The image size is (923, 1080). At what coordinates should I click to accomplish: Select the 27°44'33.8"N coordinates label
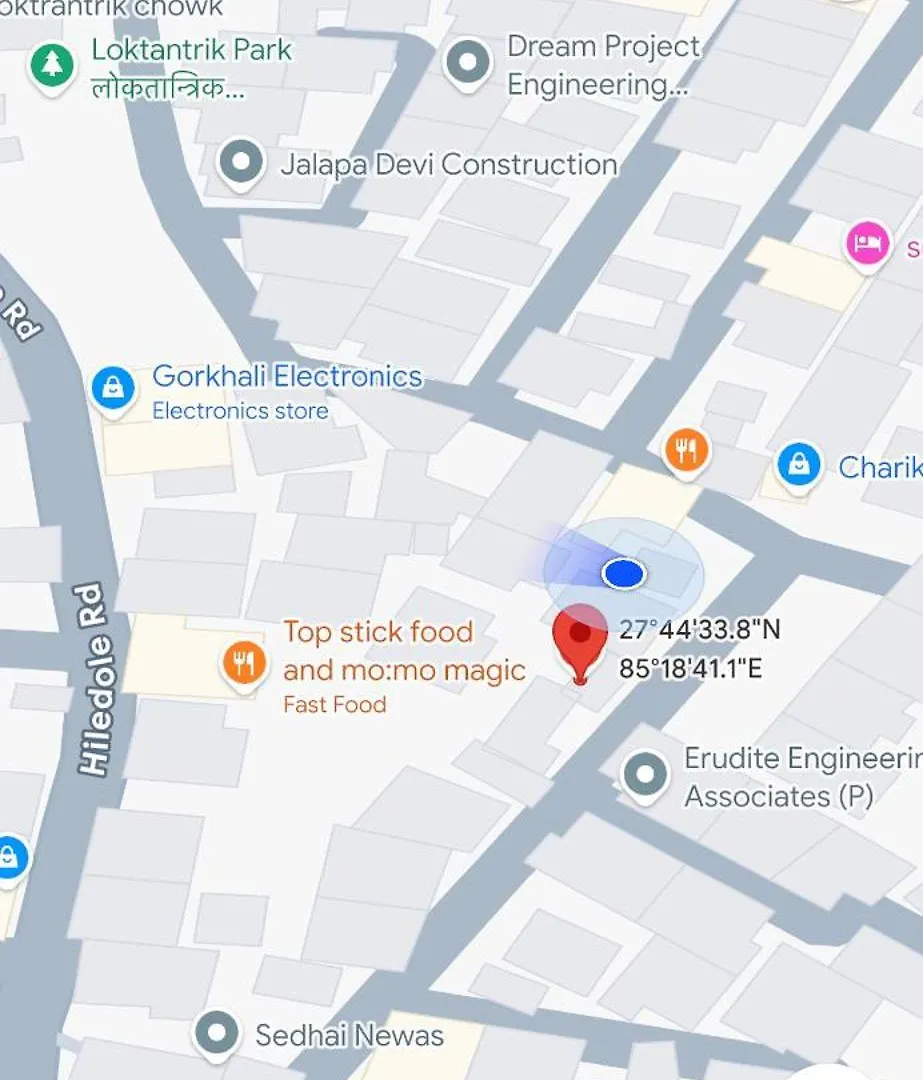tap(700, 630)
